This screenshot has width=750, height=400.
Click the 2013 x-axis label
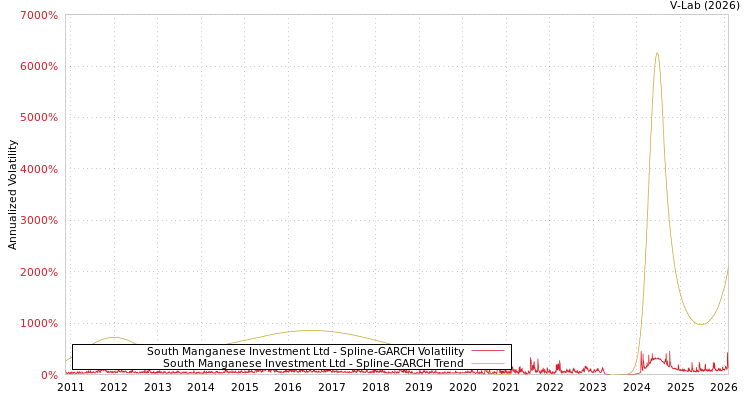point(157,387)
